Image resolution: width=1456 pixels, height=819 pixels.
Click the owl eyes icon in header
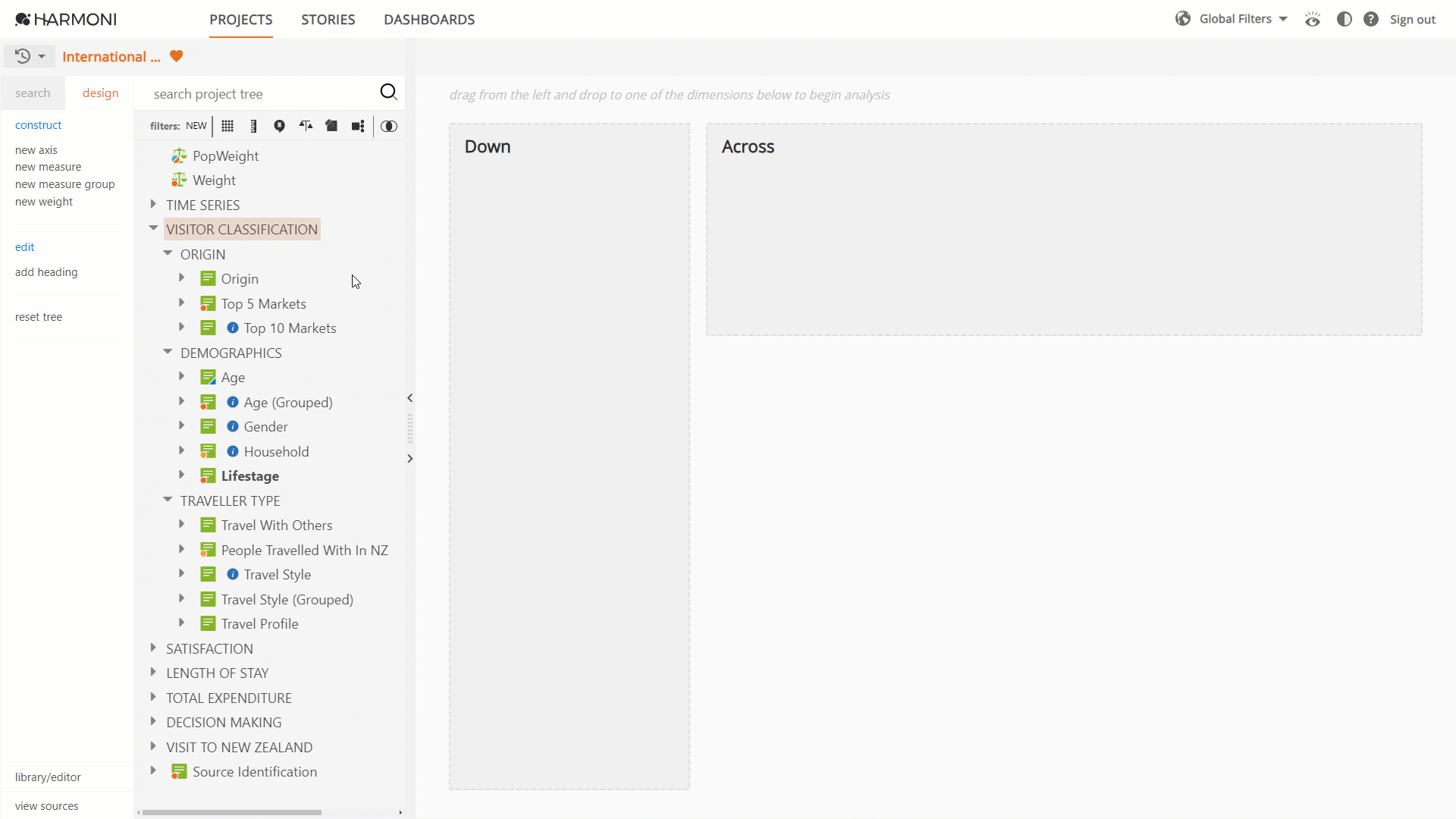click(1313, 19)
